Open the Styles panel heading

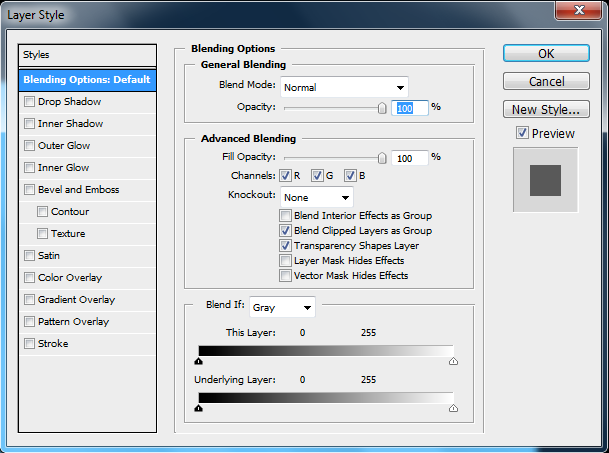tap(88, 55)
